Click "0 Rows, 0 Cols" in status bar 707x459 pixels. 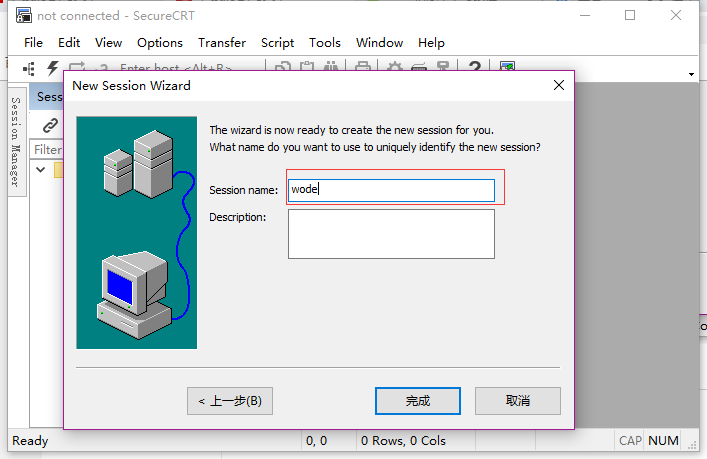pos(403,441)
